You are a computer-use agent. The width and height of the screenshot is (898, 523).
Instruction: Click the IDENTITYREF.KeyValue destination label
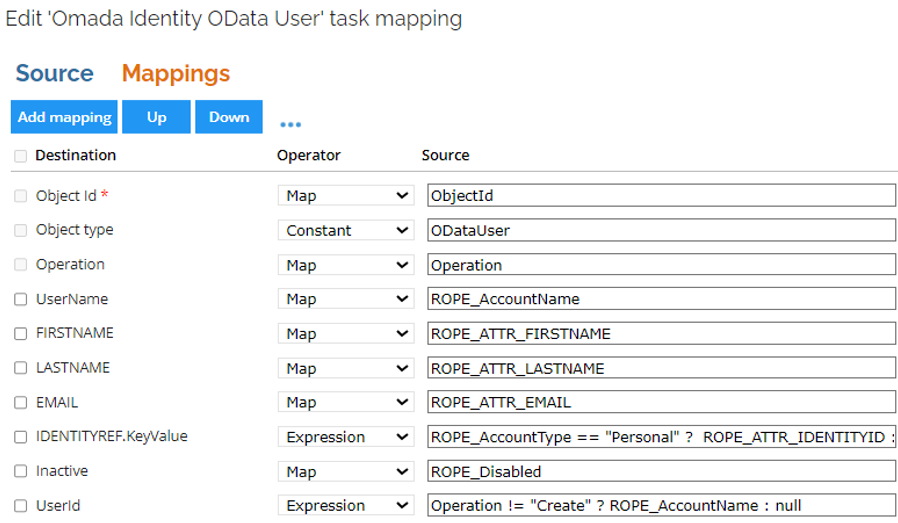pyautogui.click(x=112, y=437)
